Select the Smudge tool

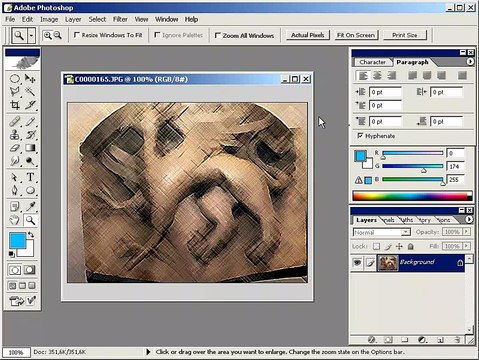[x=15, y=161]
